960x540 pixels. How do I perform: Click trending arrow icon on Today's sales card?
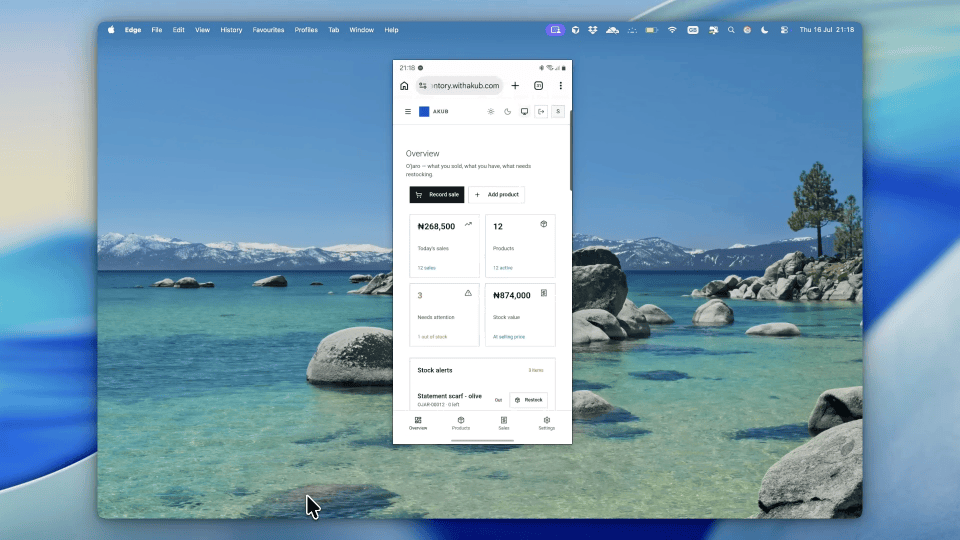(468, 224)
